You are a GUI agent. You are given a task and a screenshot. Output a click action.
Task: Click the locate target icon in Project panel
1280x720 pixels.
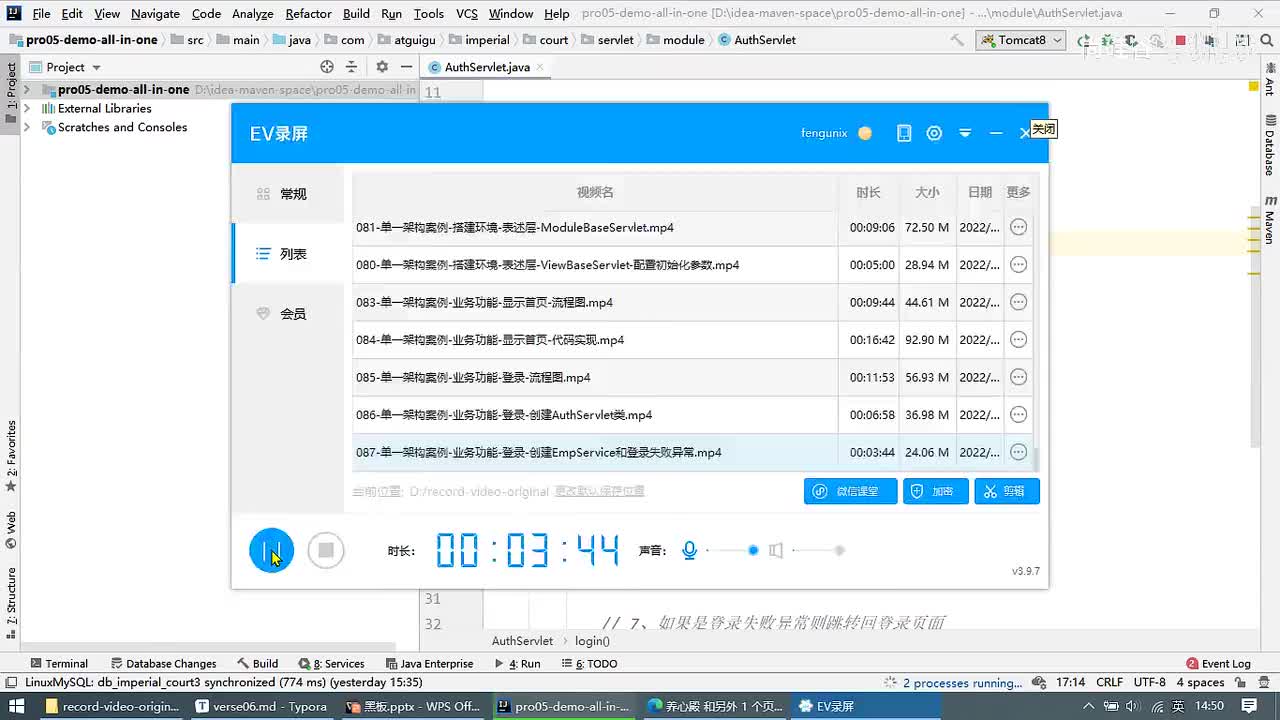pos(326,67)
